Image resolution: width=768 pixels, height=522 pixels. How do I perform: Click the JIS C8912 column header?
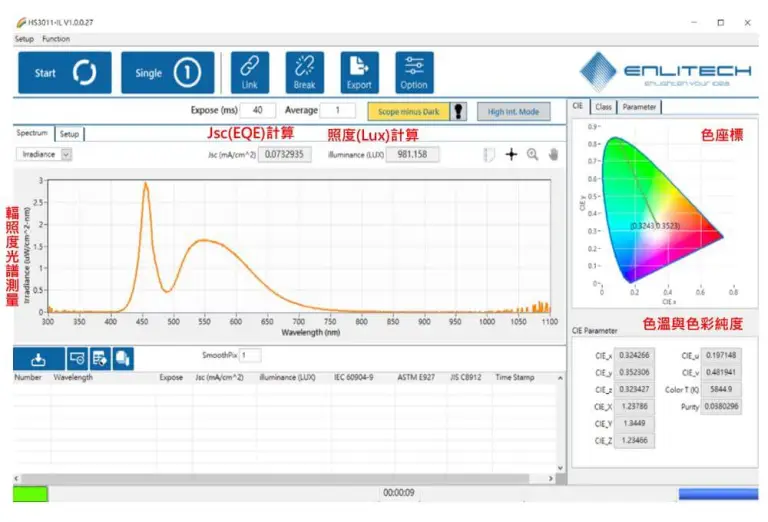coord(466,378)
